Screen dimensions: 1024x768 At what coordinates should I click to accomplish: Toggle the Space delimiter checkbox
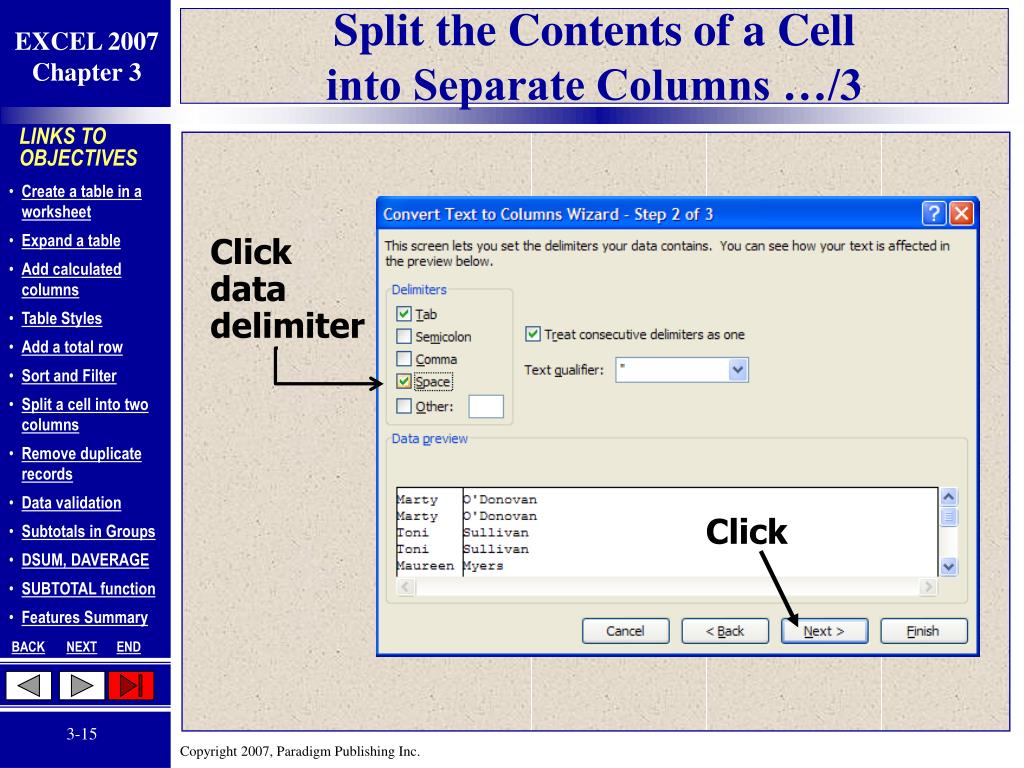point(404,381)
